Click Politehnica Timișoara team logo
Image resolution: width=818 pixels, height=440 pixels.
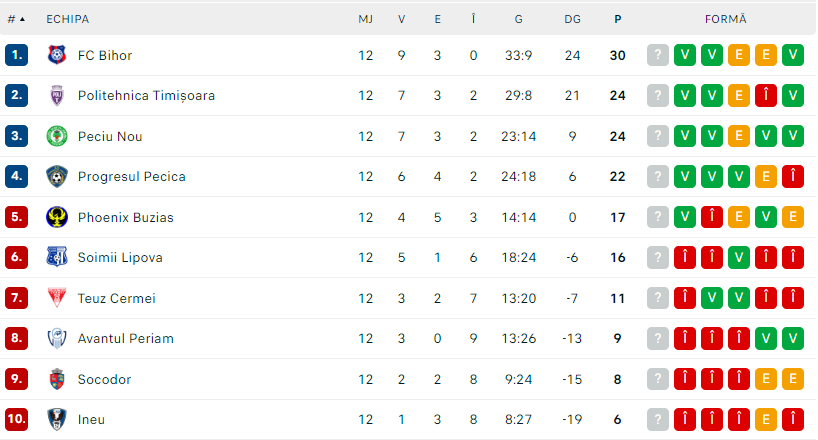(x=56, y=96)
